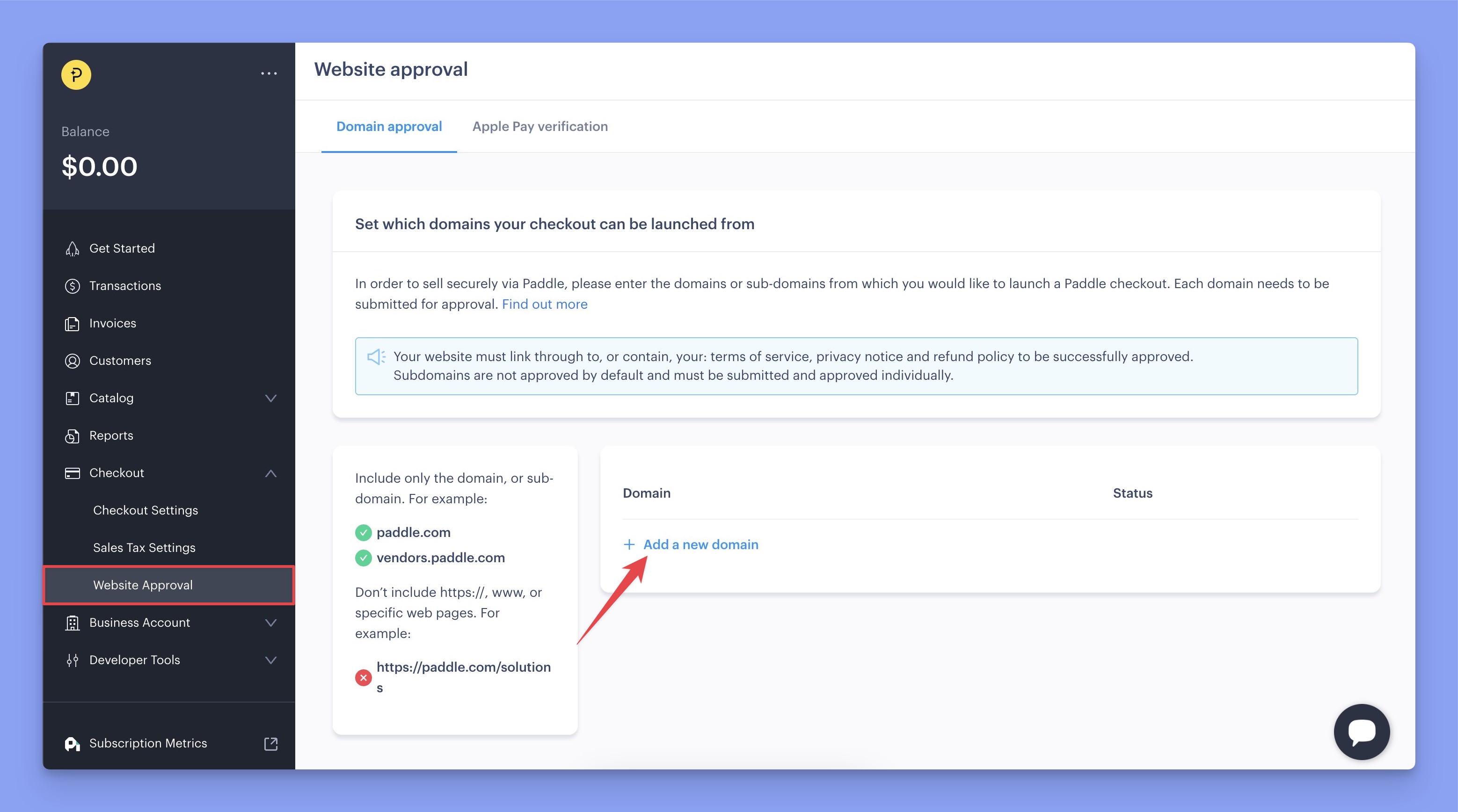This screenshot has width=1458, height=812.
Task: Click the Website approval page title
Action: coord(391,69)
